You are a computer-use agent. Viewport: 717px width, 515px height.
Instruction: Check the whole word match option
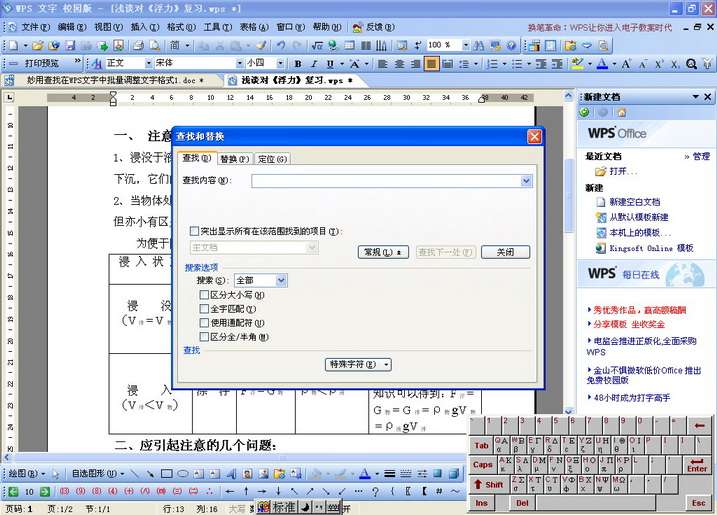pyautogui.click(x=204, y=309)
